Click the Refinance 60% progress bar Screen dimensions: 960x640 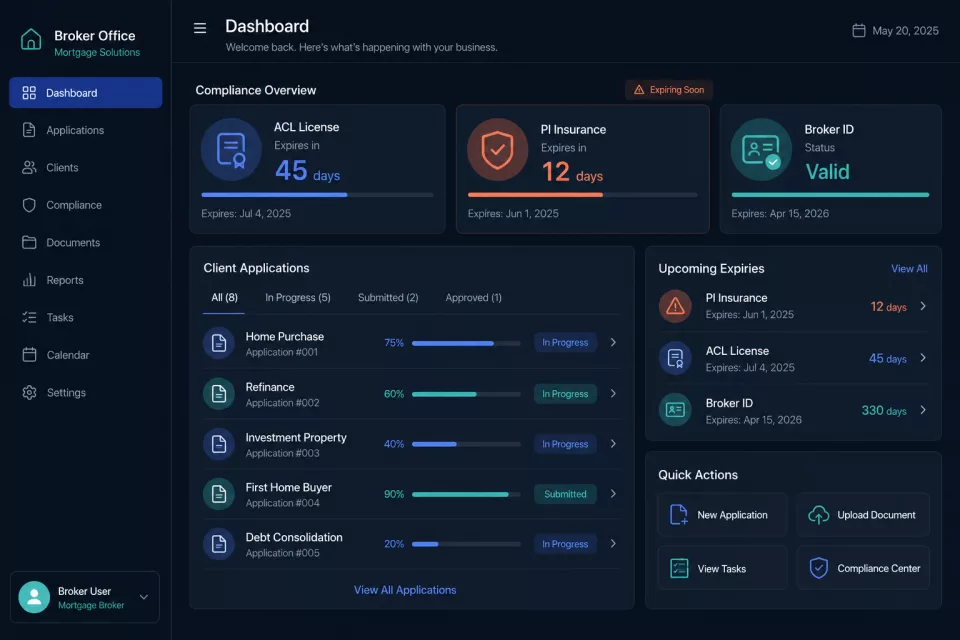click(x=466, y=394)
